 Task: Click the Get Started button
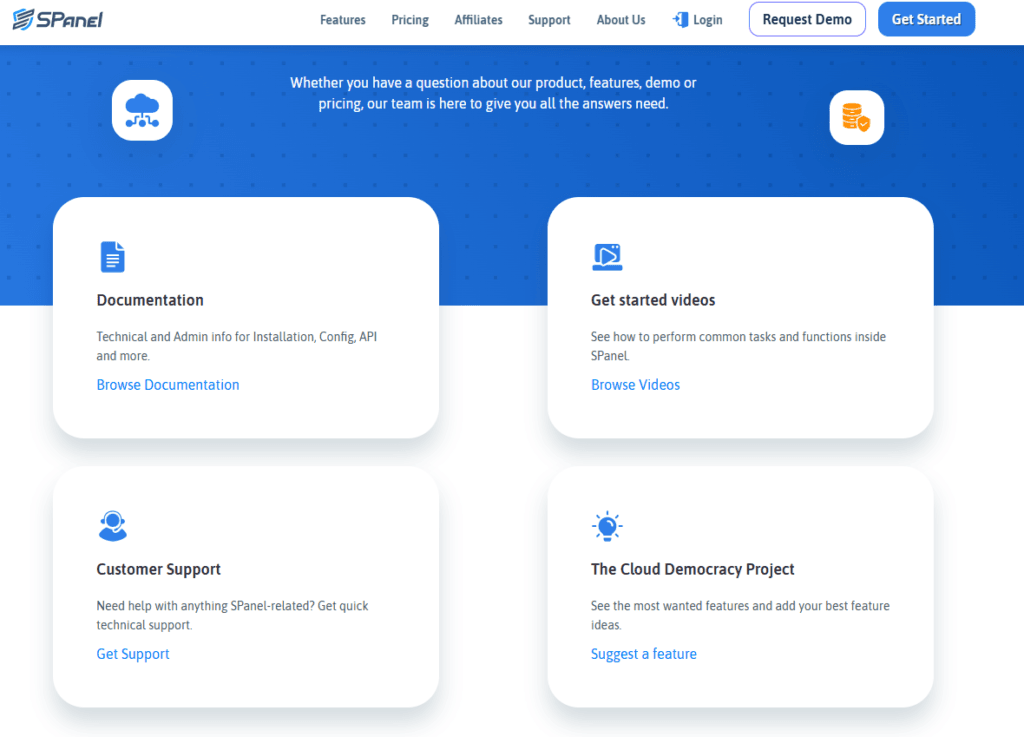tap(926, 20)
